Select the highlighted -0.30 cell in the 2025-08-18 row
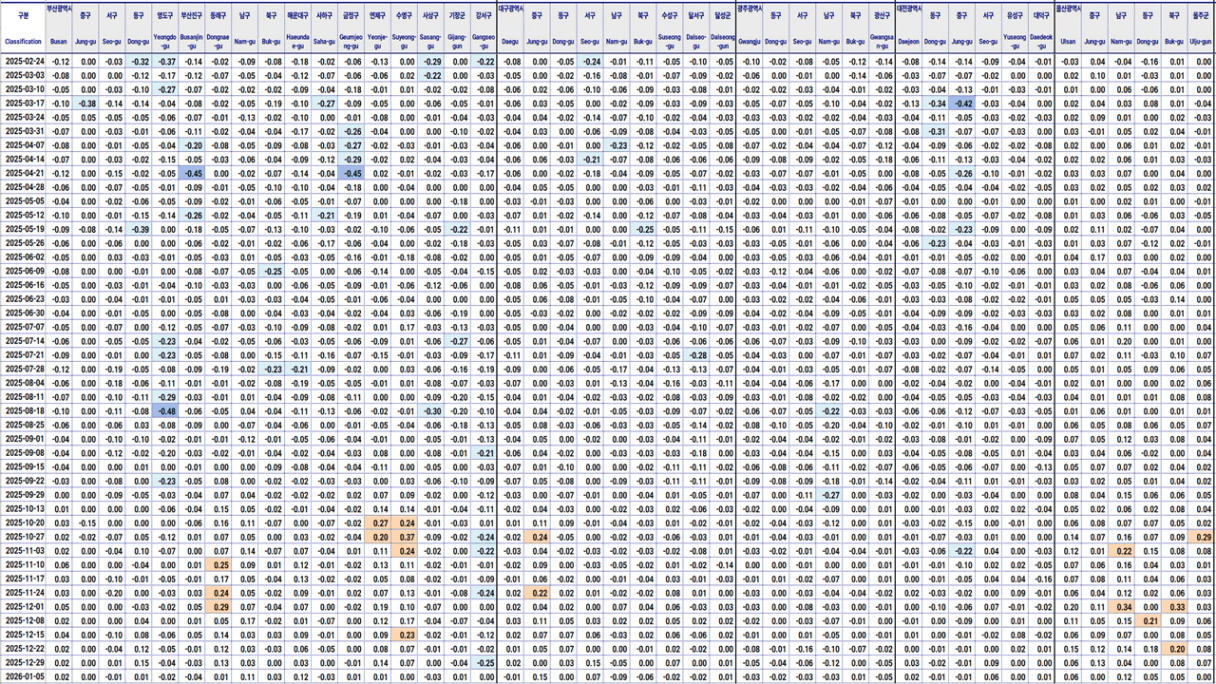Image resolution: width=1216 pixels, height=684 pixels. (x=432, y=410)
